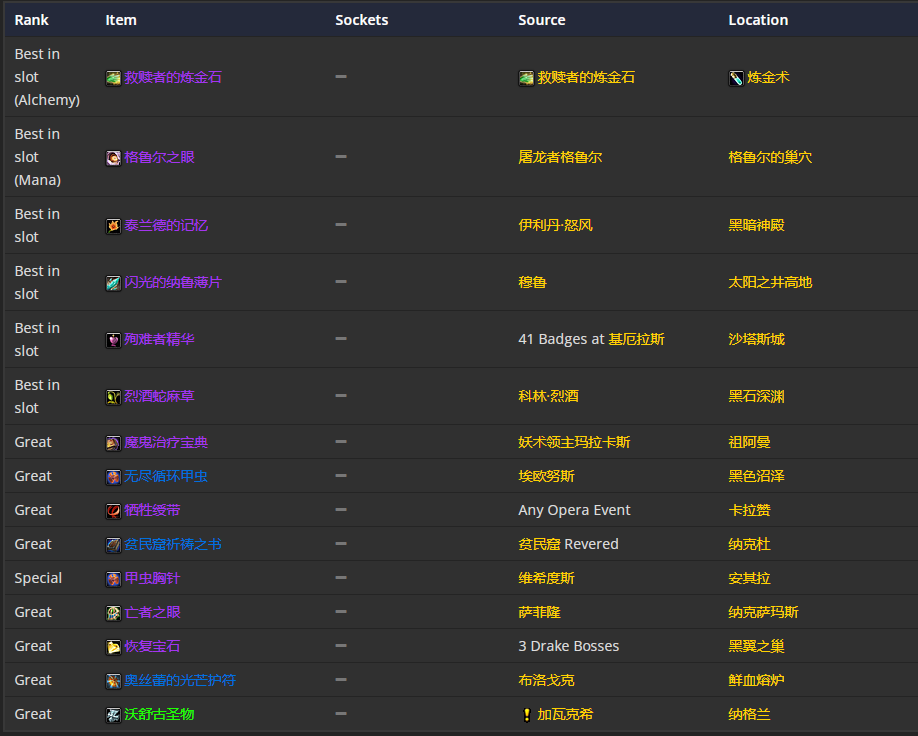Follow the 布洛戈克 source link

pos(546,680)
